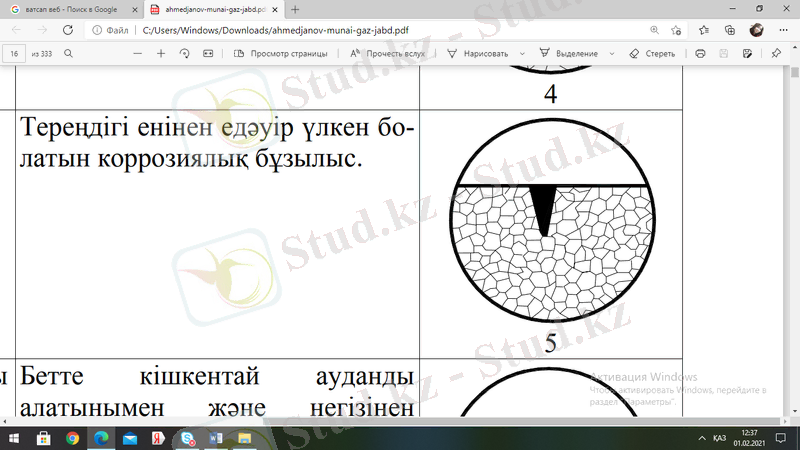The image size is (800, 450).
Task: Print the PDF document
Action: tap(700, 53)
